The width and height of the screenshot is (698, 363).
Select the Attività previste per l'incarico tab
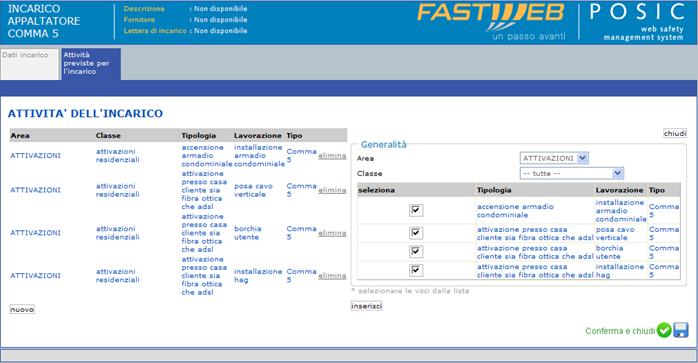tap(91, 64)
